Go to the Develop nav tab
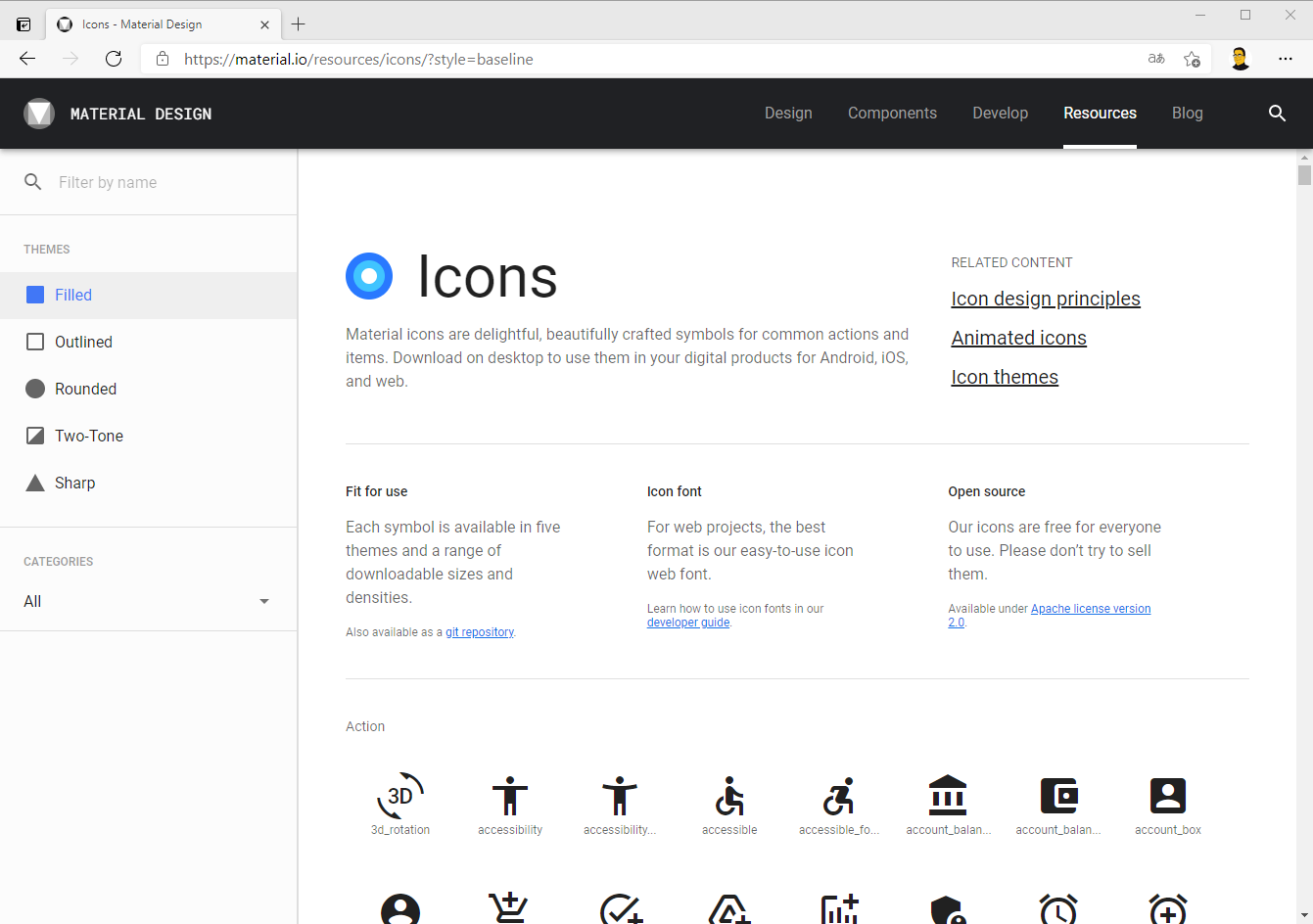 point(1000,114)
